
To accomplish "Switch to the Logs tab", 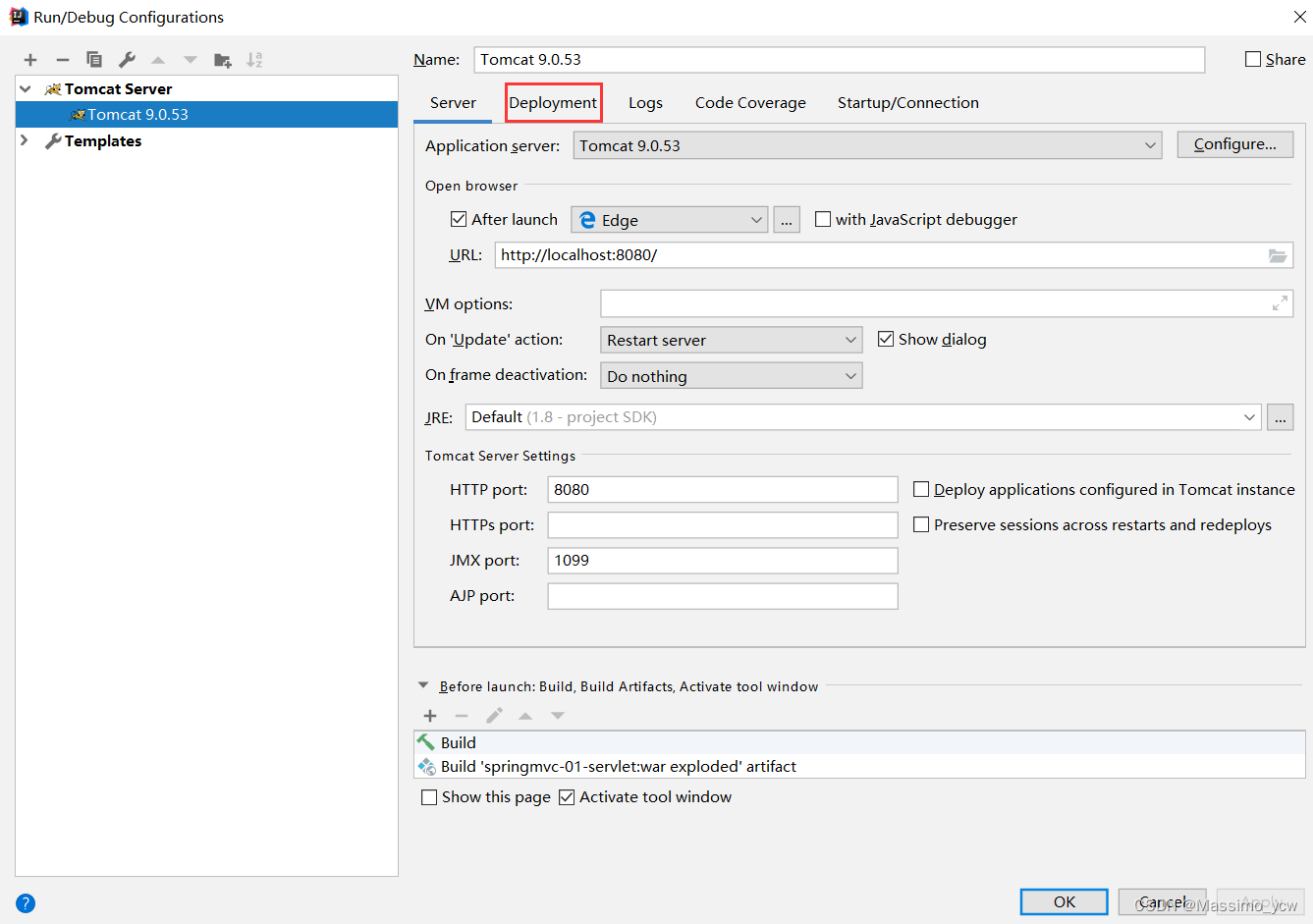I will click(645, 102).
